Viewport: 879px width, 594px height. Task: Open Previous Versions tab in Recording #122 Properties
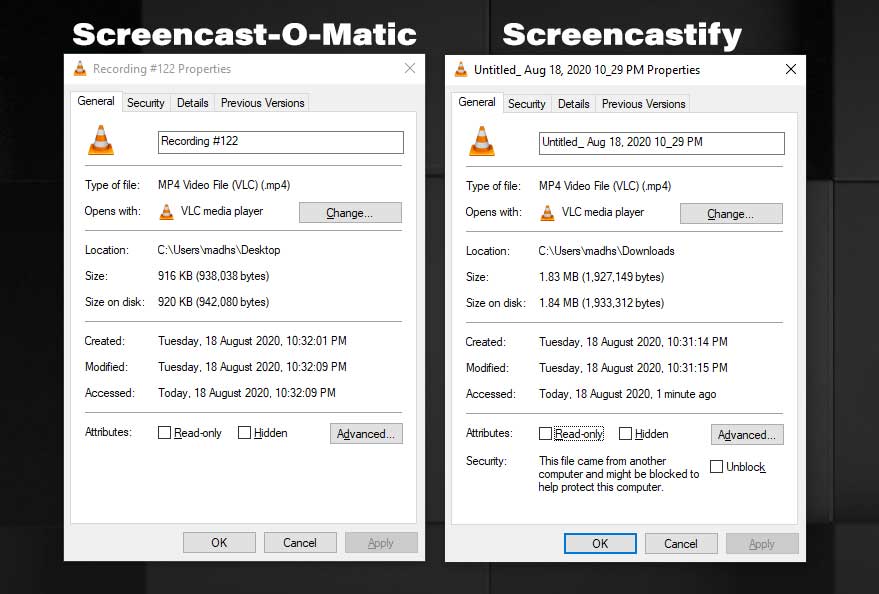262,103
